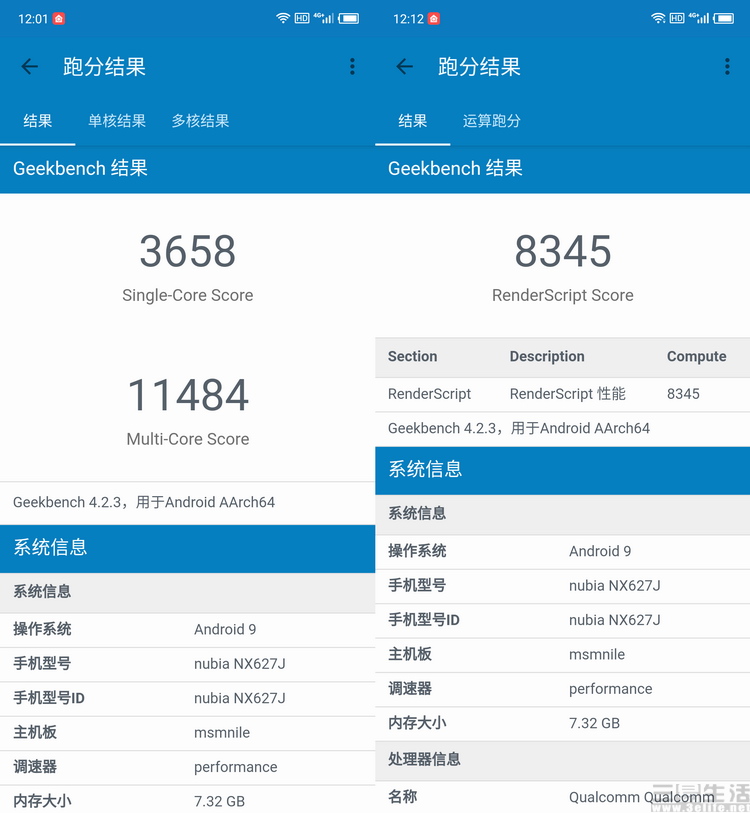Viewport: 750px width, 813px height.
Task: Tap the 主机板 label in the left screenshot
Action: 35,733
